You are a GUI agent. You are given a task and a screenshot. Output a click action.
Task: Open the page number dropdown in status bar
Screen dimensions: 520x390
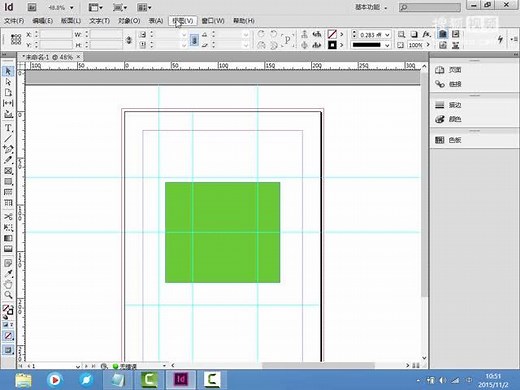(x=78, y=366)
